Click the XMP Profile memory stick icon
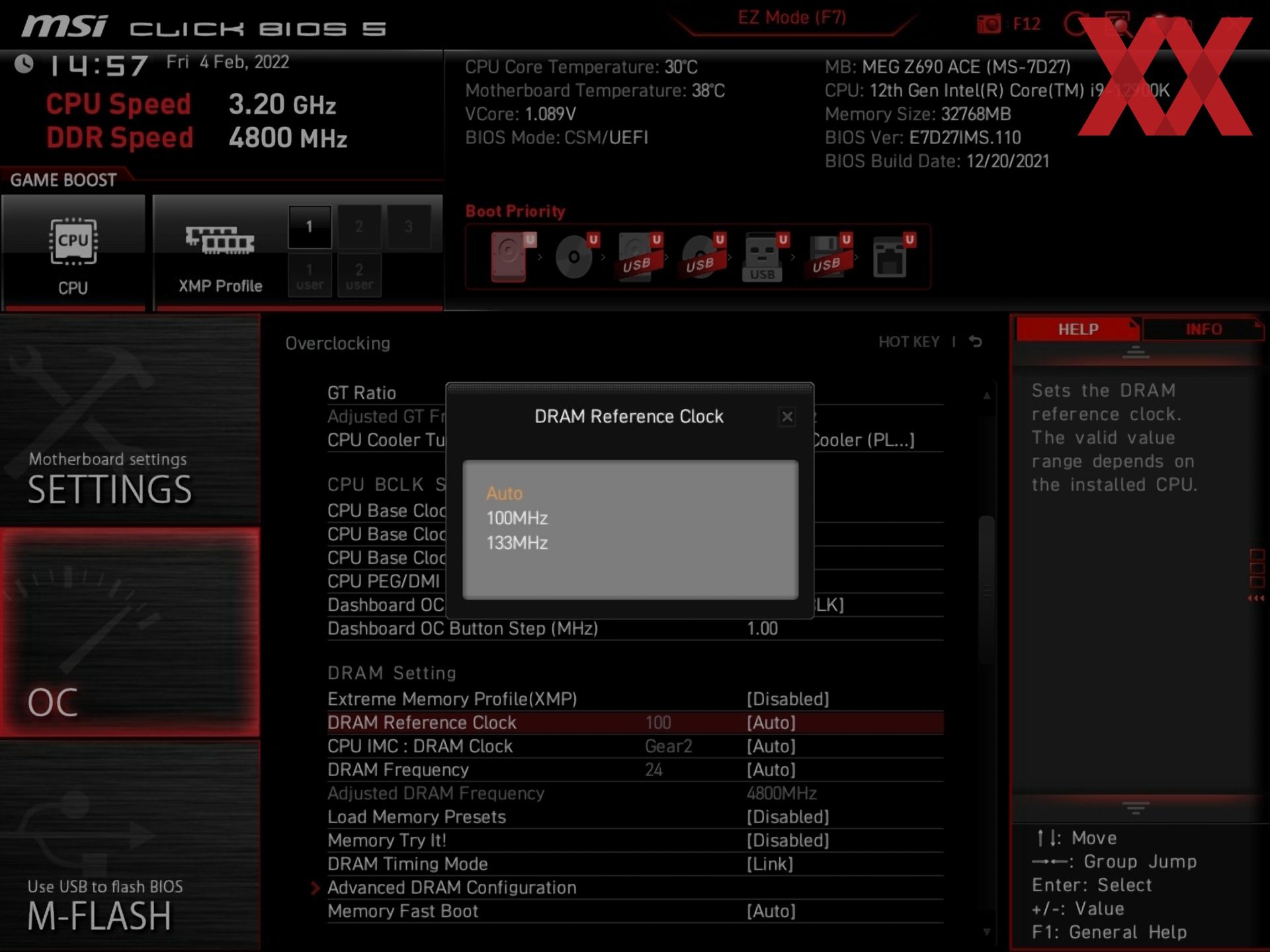 (x=220, y=240)
